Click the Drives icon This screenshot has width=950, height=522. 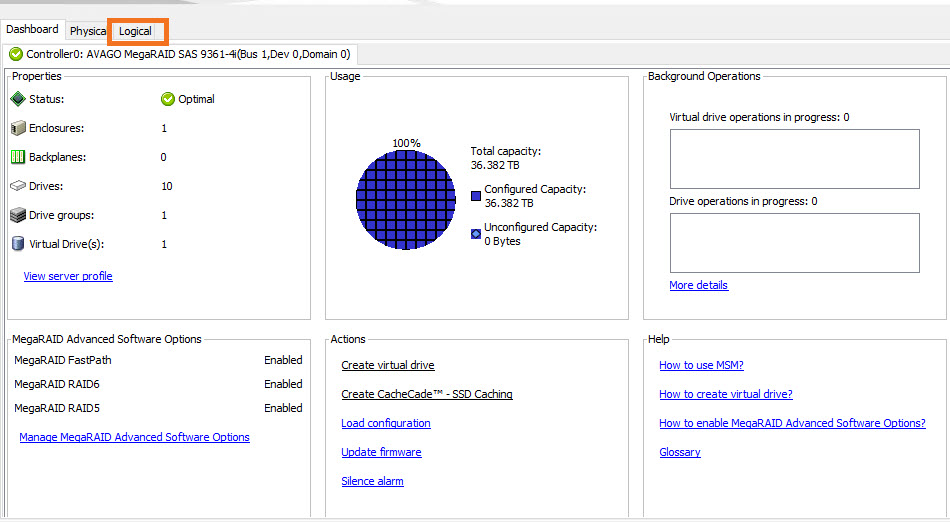(x=18, y=186)
